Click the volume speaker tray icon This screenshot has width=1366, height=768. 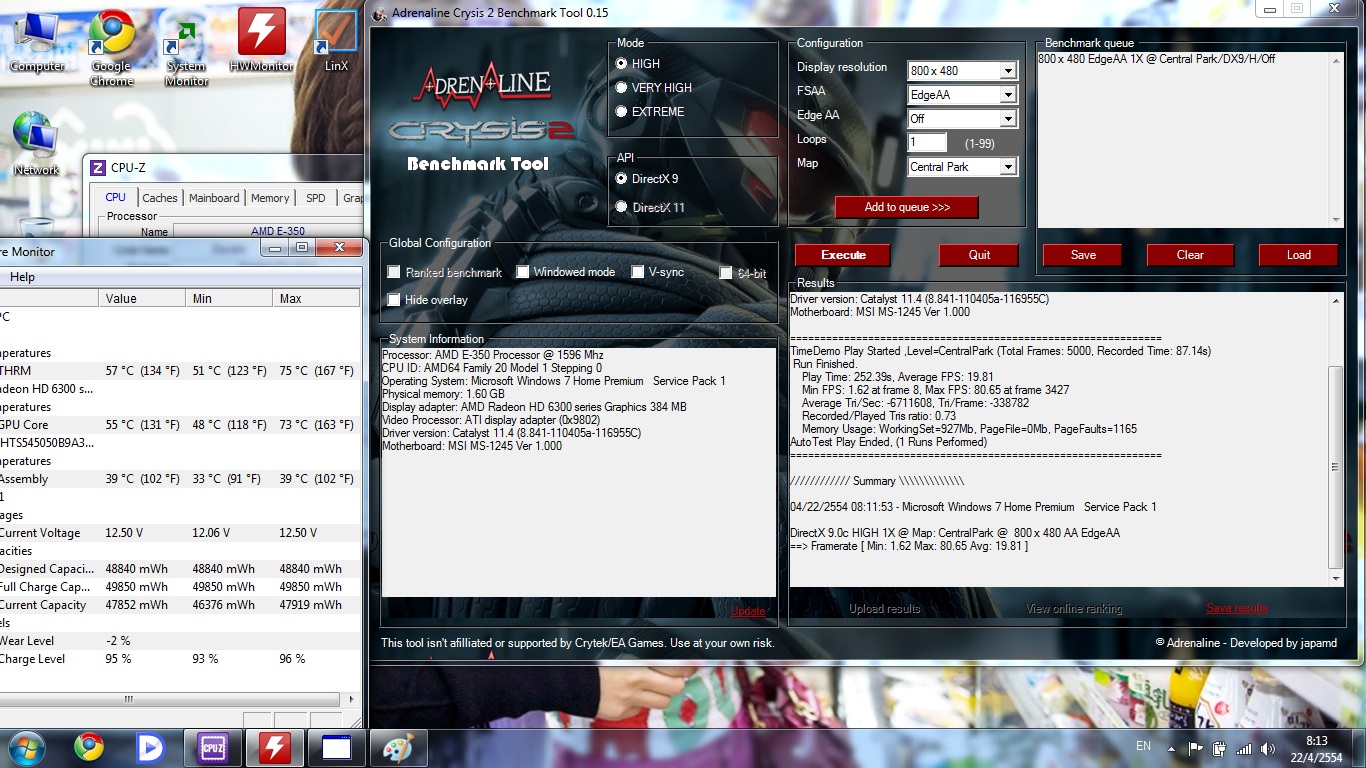point(1268,748)
